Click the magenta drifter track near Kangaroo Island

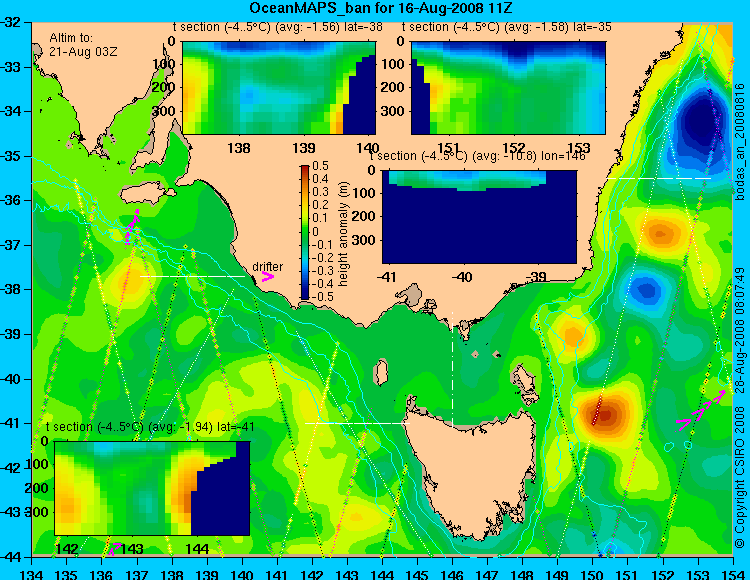[132, 226]
